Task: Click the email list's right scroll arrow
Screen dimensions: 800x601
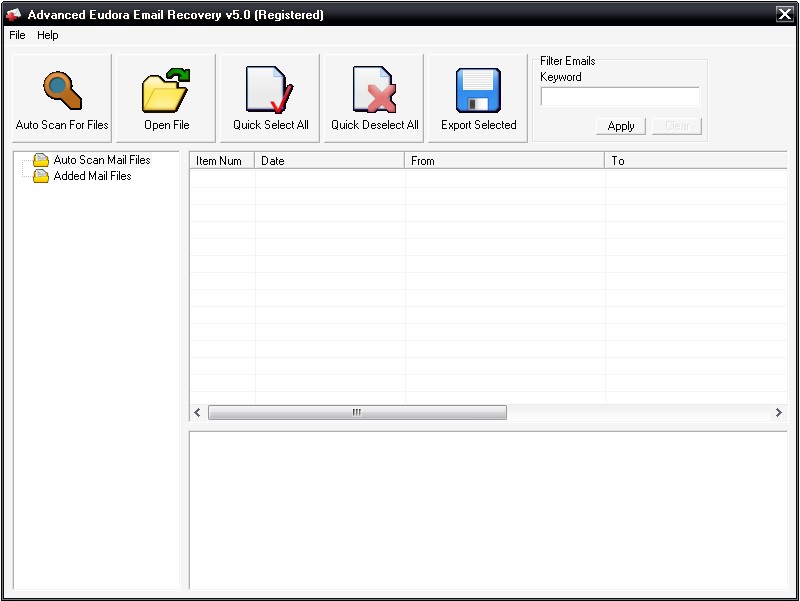Action: 779,412
